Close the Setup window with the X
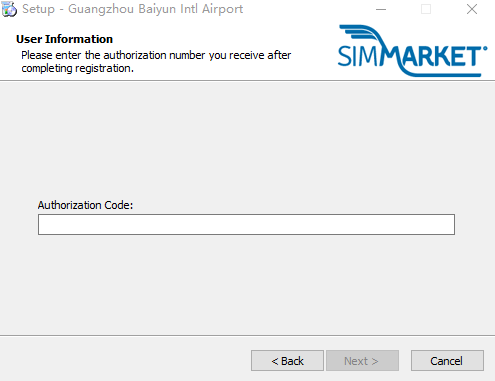495x381 pixels. click(472, 9)
